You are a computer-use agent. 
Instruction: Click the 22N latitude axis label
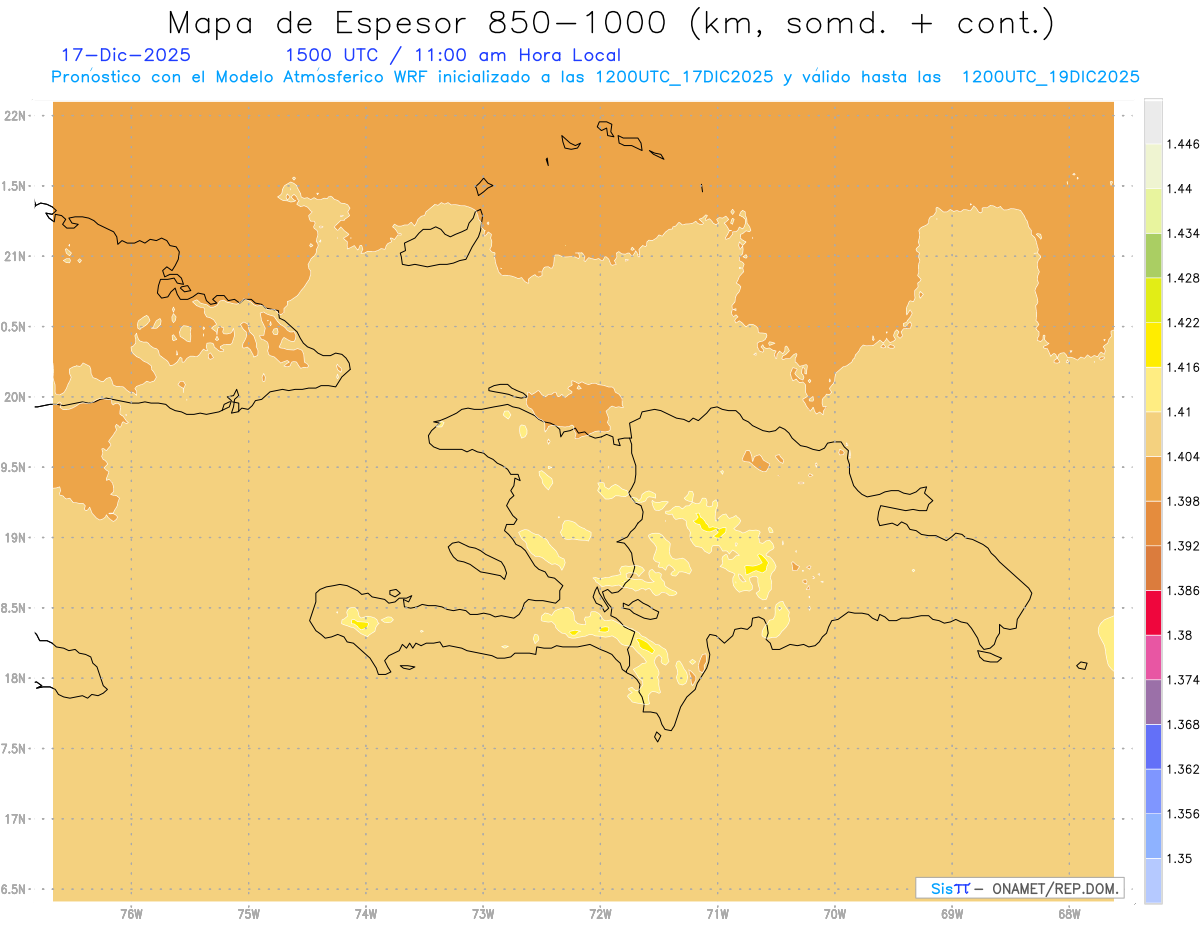tap(16, 116)
